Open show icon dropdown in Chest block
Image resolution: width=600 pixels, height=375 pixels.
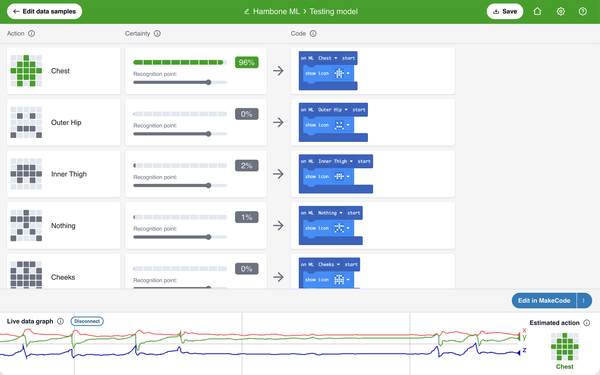tap(342, 73)
